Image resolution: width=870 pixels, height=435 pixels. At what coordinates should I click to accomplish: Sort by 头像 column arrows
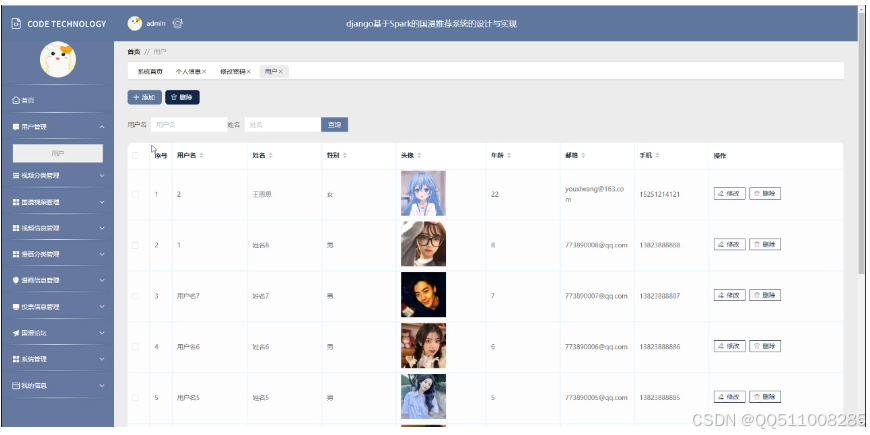pos(419,156)
